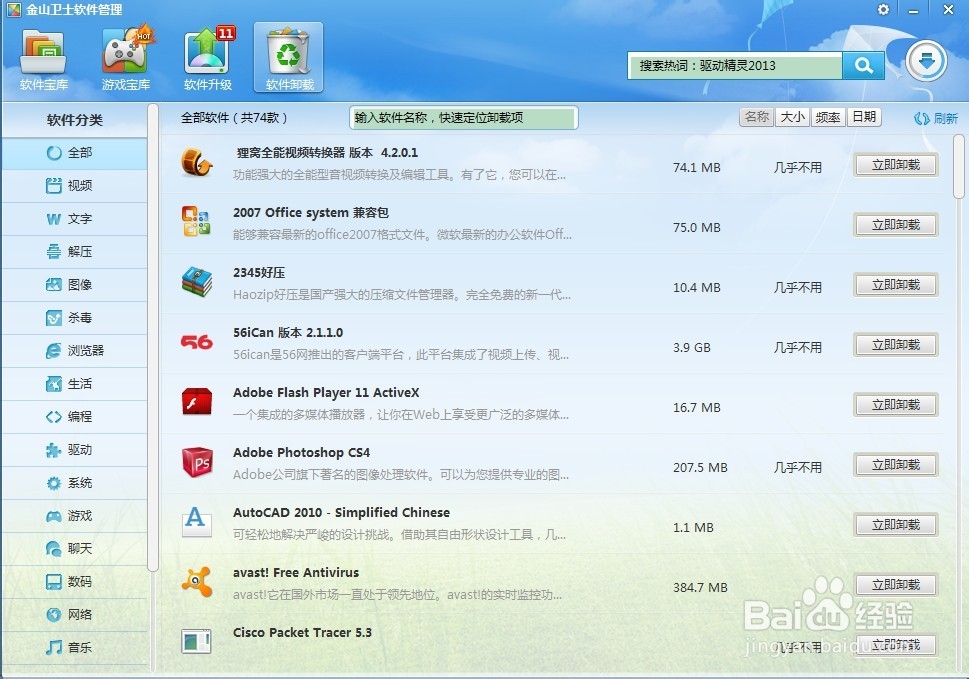The image size is (969, 679).
Task: Select the 视频 video category
Action: coord(74,185)
